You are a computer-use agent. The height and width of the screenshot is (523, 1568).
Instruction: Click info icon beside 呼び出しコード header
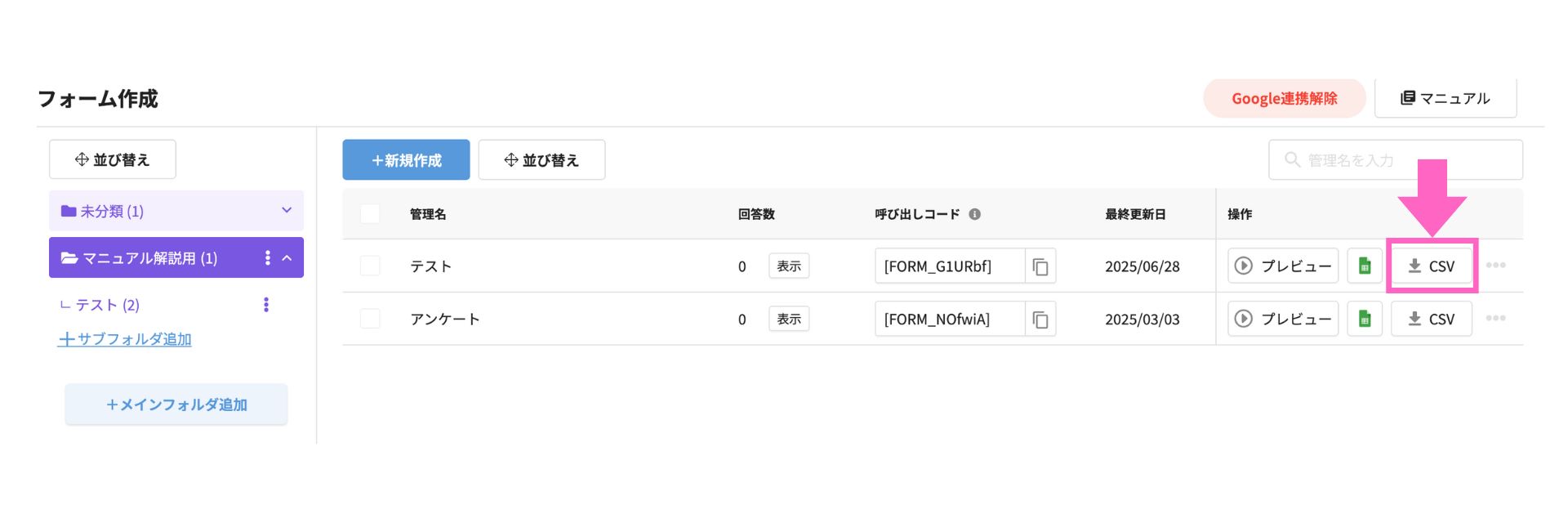point(974,214)
